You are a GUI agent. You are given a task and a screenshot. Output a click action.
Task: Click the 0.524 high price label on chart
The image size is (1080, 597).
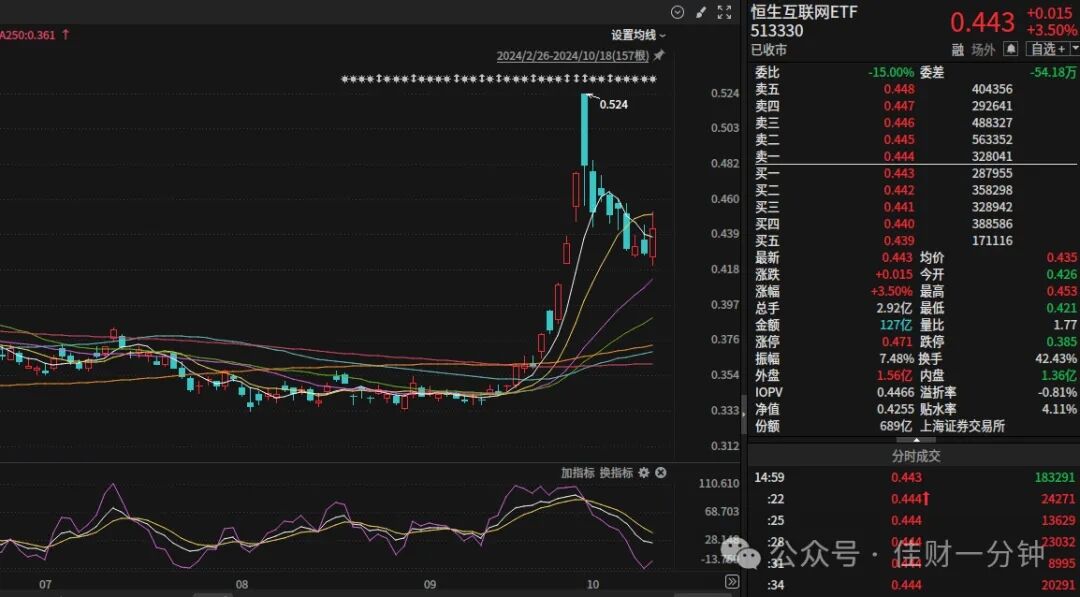point(614,105)
